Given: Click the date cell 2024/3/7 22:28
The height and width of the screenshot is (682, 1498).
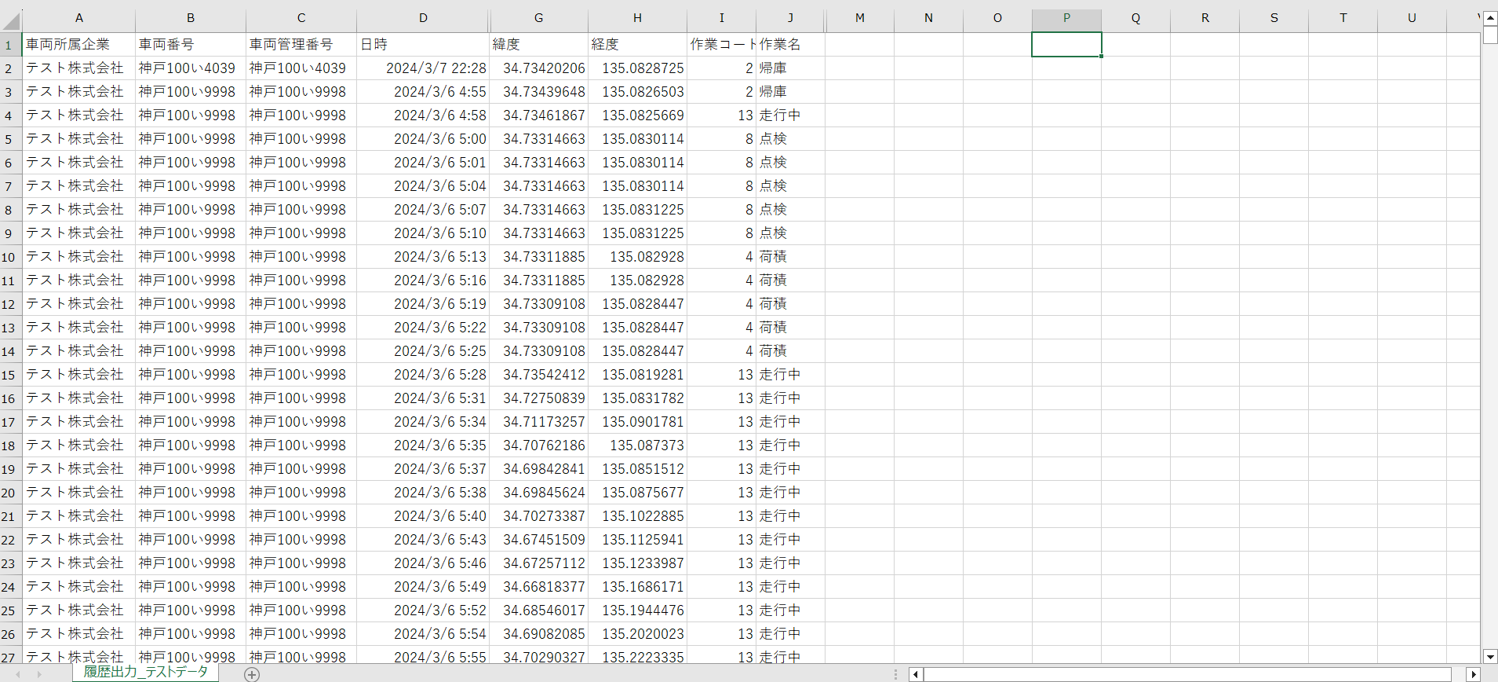Looking at the screenshot, I should (423, 68).
